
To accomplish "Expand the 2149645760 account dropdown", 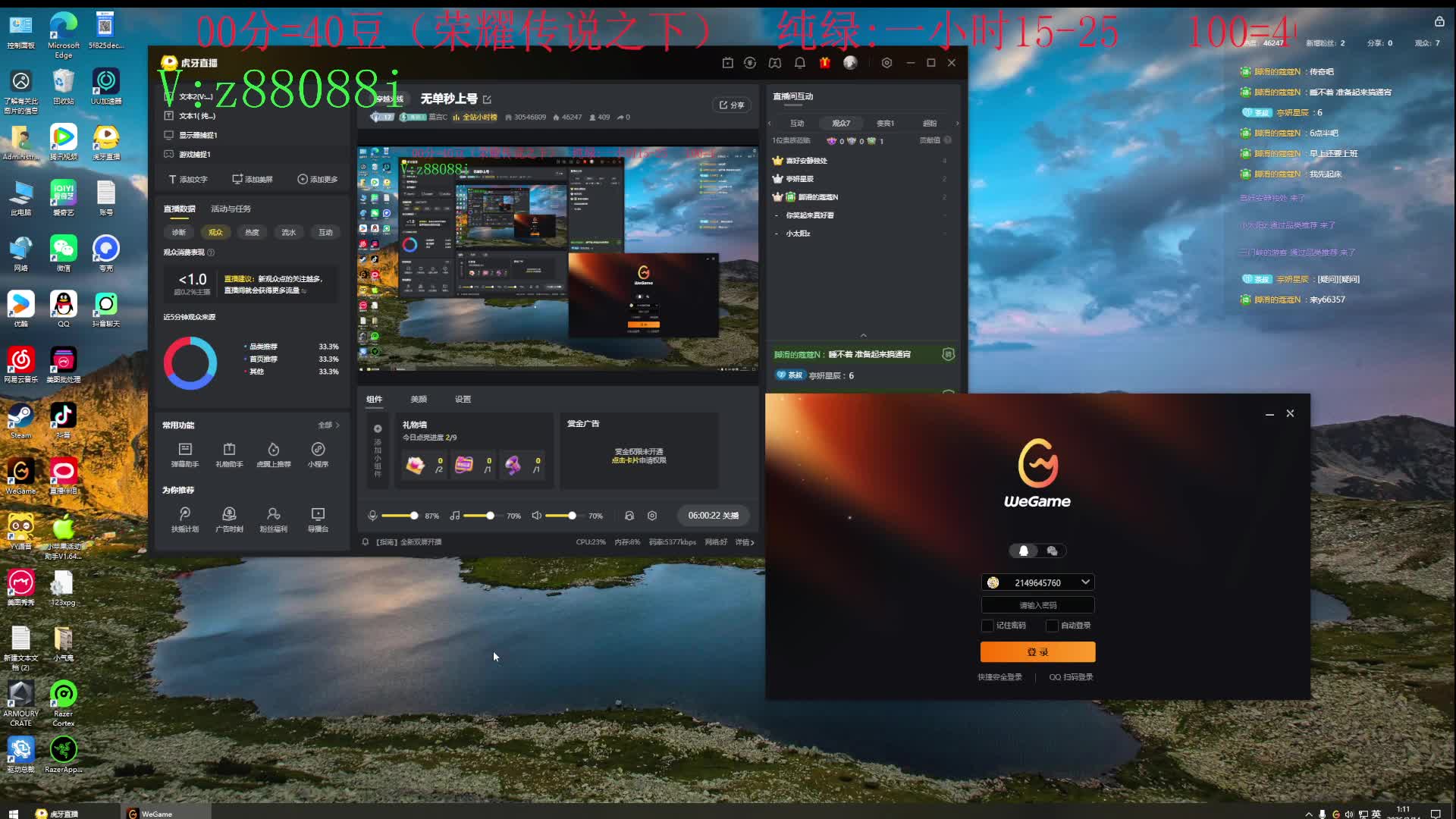I will (1085, 582).
